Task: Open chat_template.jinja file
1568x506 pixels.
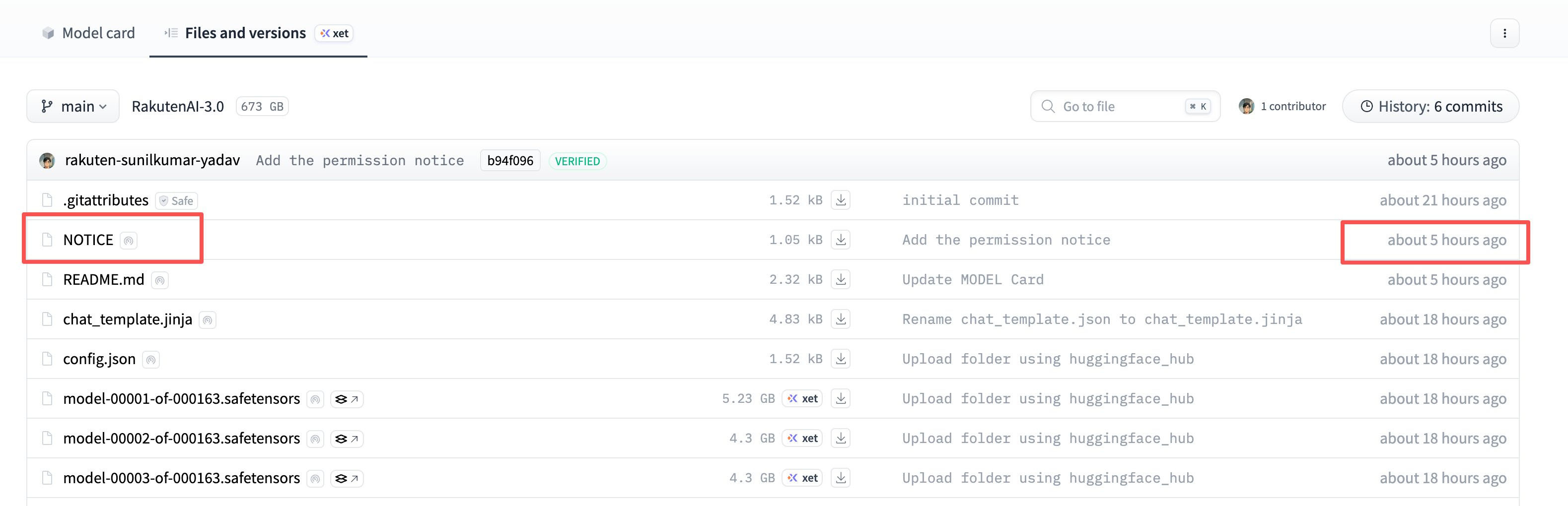Action: tap(128, 319)
